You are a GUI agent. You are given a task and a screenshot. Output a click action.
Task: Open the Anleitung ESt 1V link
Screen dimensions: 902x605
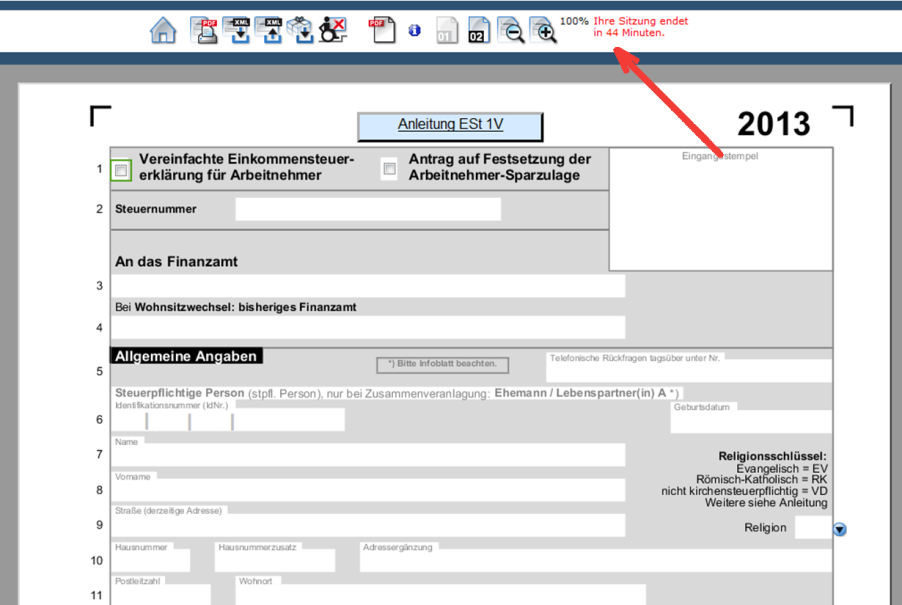click(x=450, y=126)
